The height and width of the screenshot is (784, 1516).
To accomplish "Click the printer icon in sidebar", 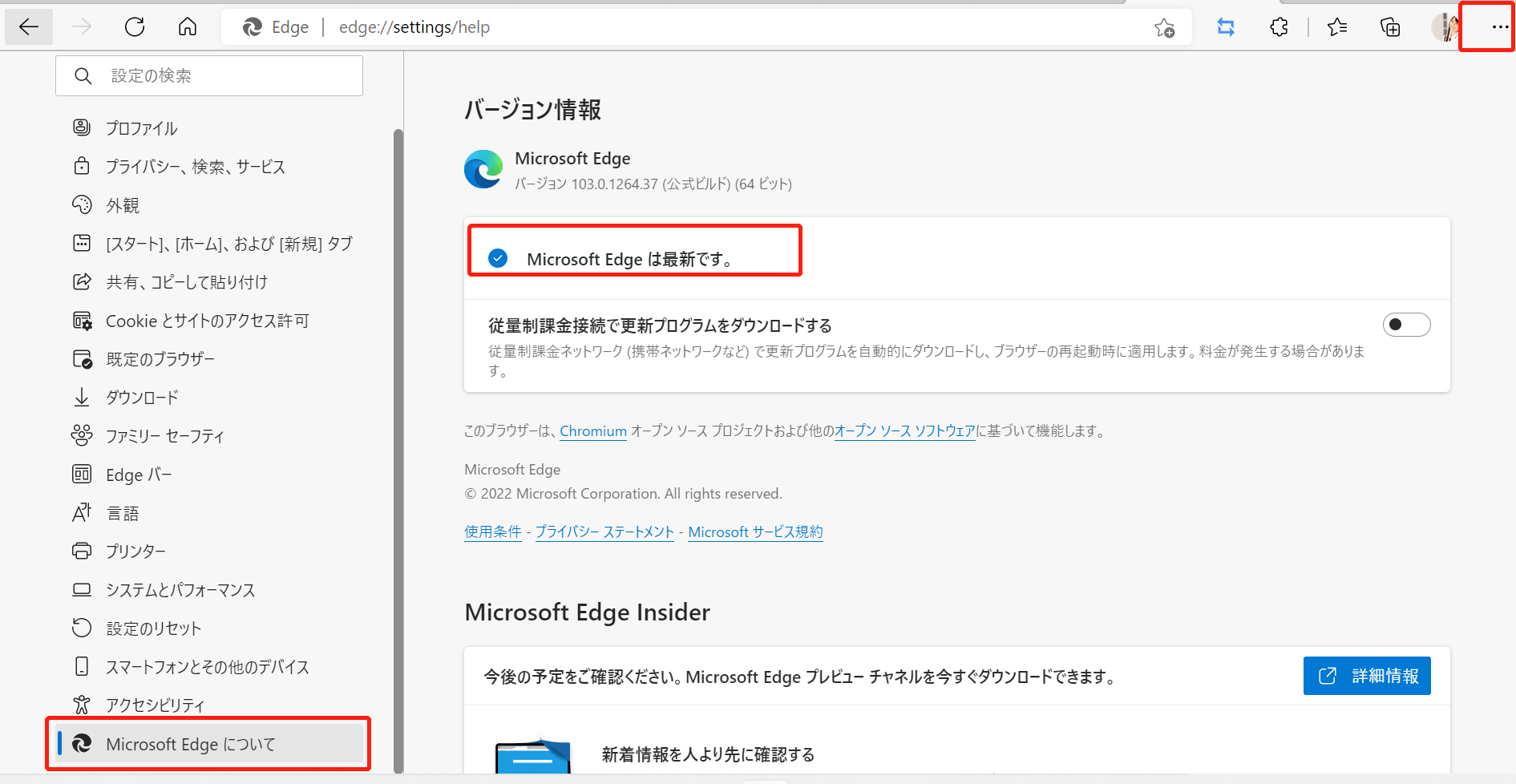I will point(82,551).
